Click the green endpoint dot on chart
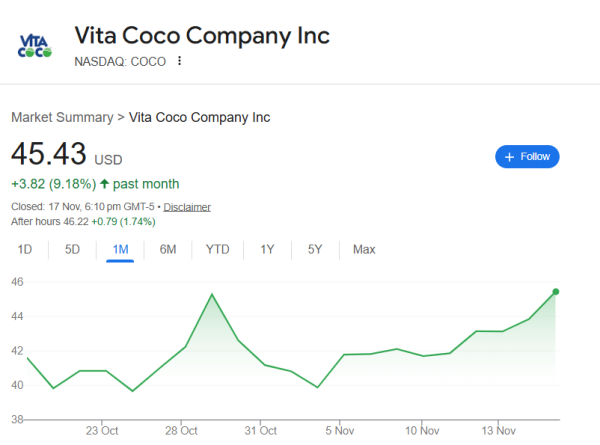Image resolution: width=600 pixels, height=445 pixels. 556,292
